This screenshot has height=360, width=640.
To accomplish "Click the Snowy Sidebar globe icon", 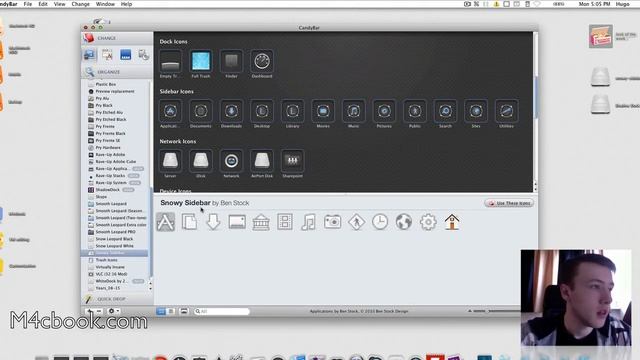I will pyautogui.click(x=404, y=222).
